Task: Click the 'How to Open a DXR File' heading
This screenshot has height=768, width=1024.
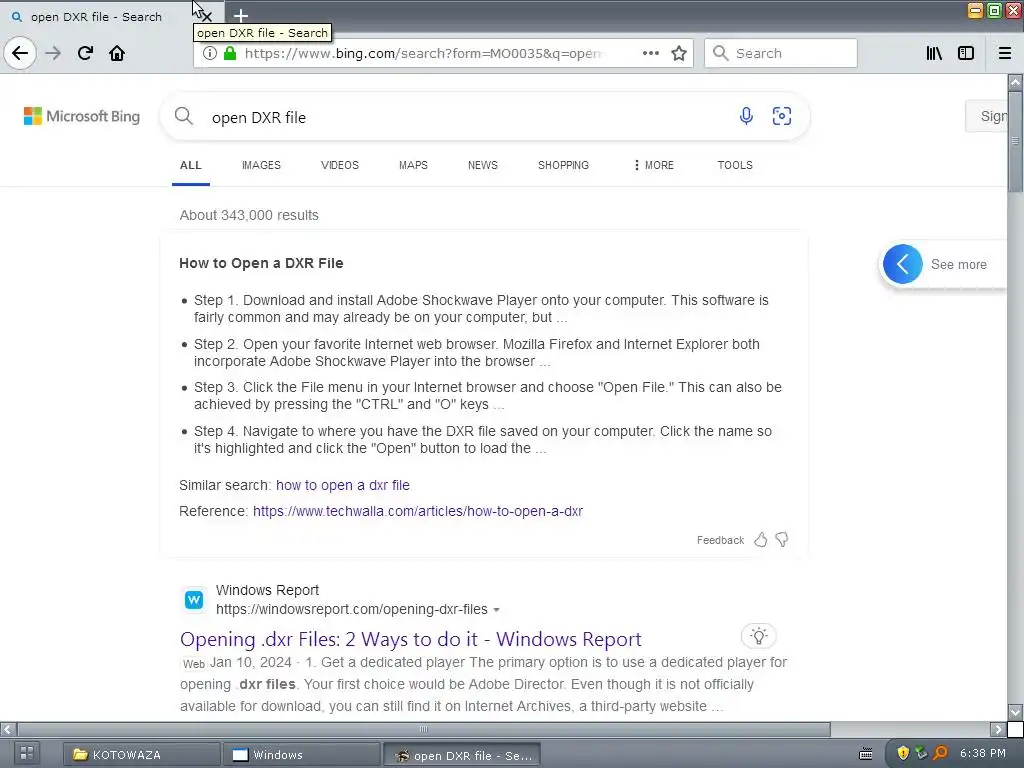Action: pyautogui.click(x=261, y=263)
